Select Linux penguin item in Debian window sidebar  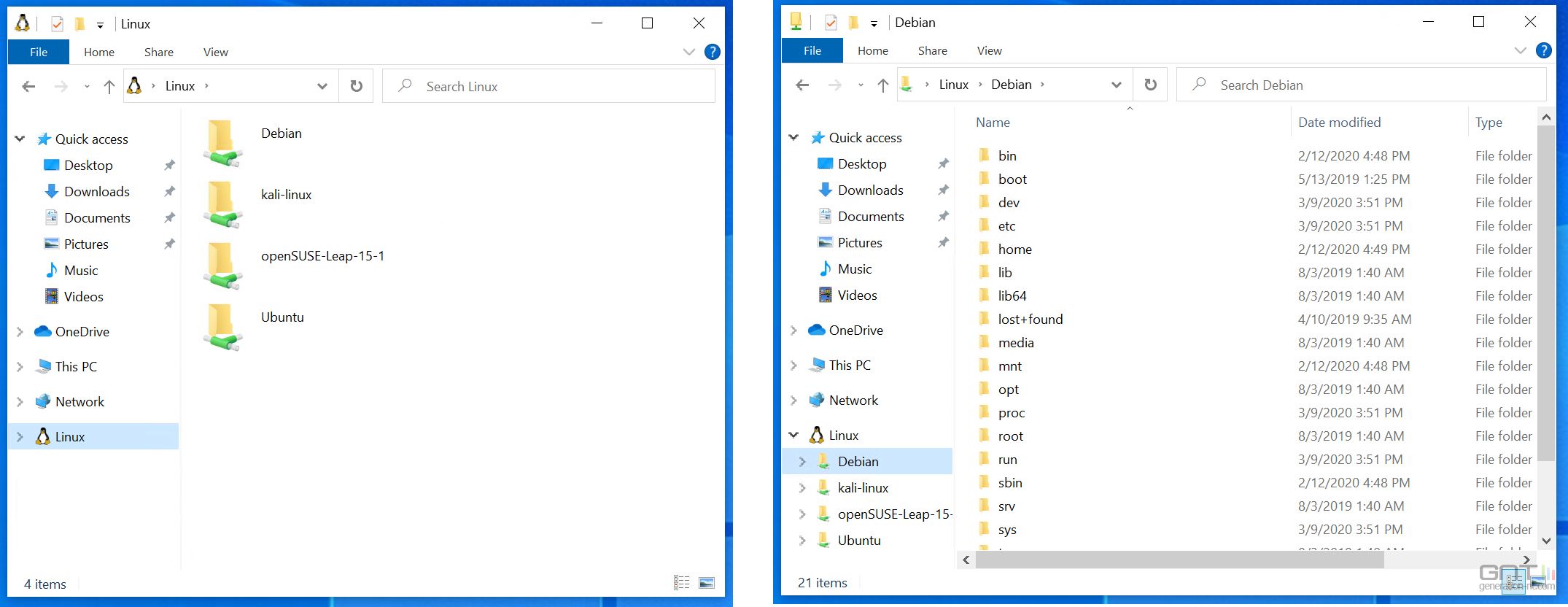pos(843,435)
